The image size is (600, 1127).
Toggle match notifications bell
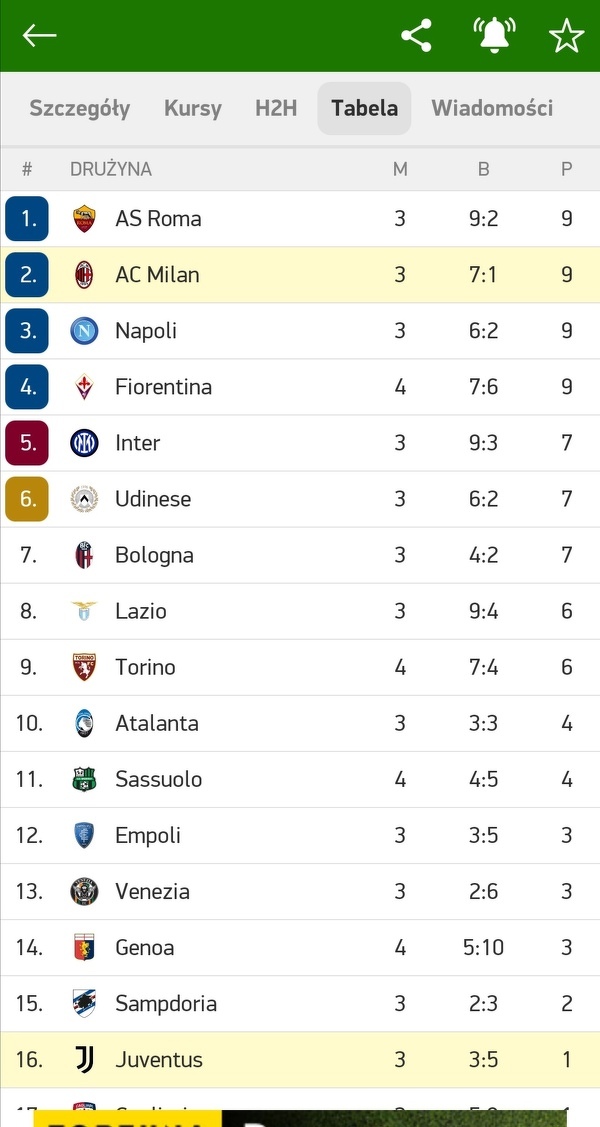(493, 36)
